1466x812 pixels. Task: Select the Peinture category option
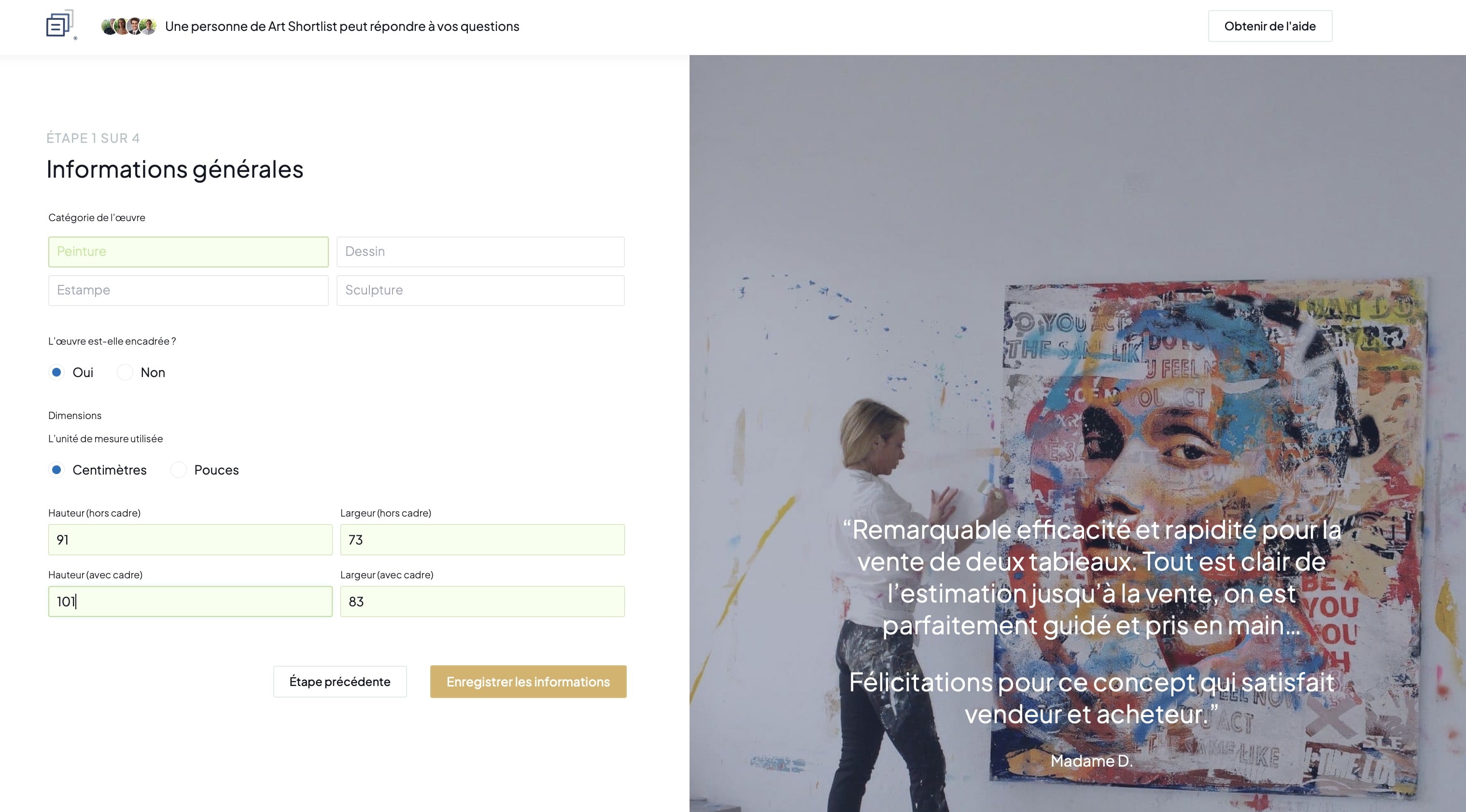pos(188,252)
